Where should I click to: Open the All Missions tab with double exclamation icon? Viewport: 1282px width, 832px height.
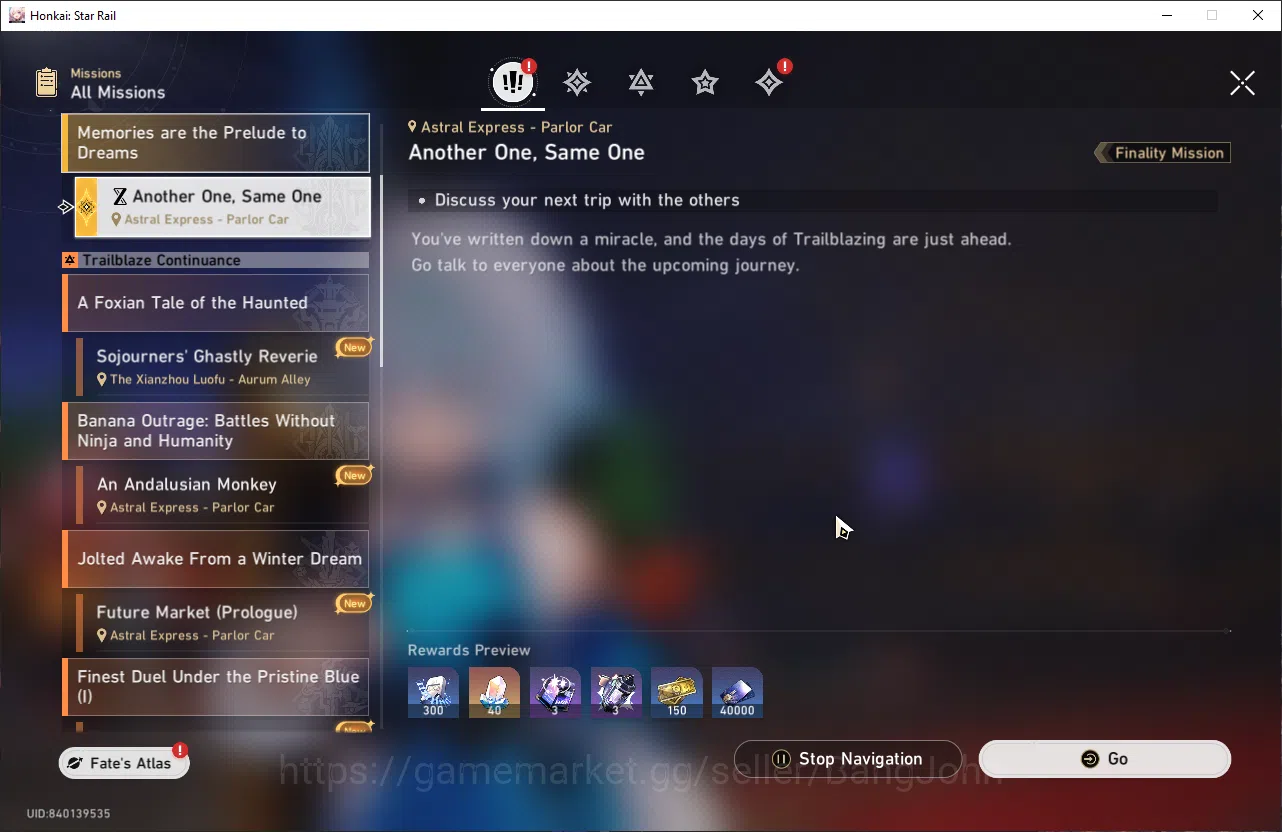513,83
